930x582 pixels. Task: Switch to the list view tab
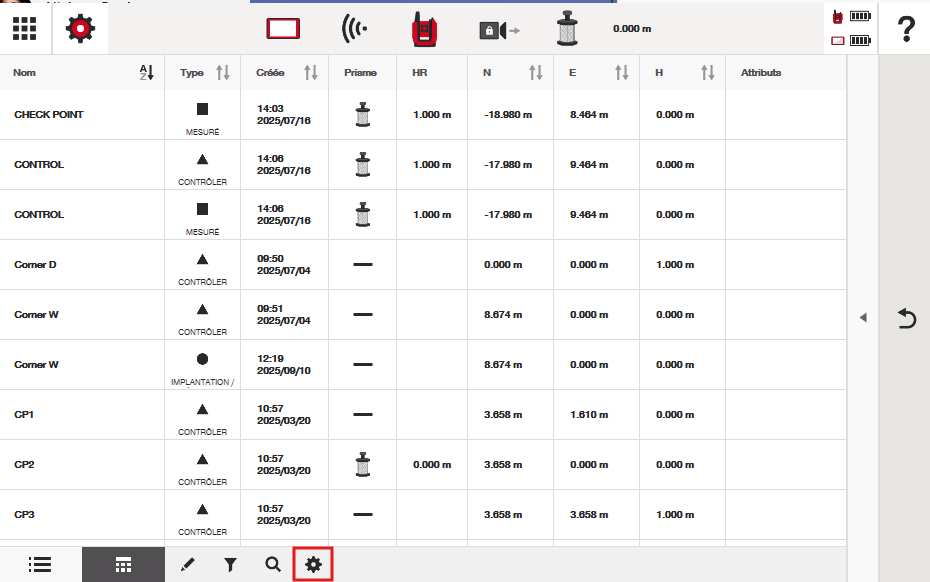tap(40, 565)
